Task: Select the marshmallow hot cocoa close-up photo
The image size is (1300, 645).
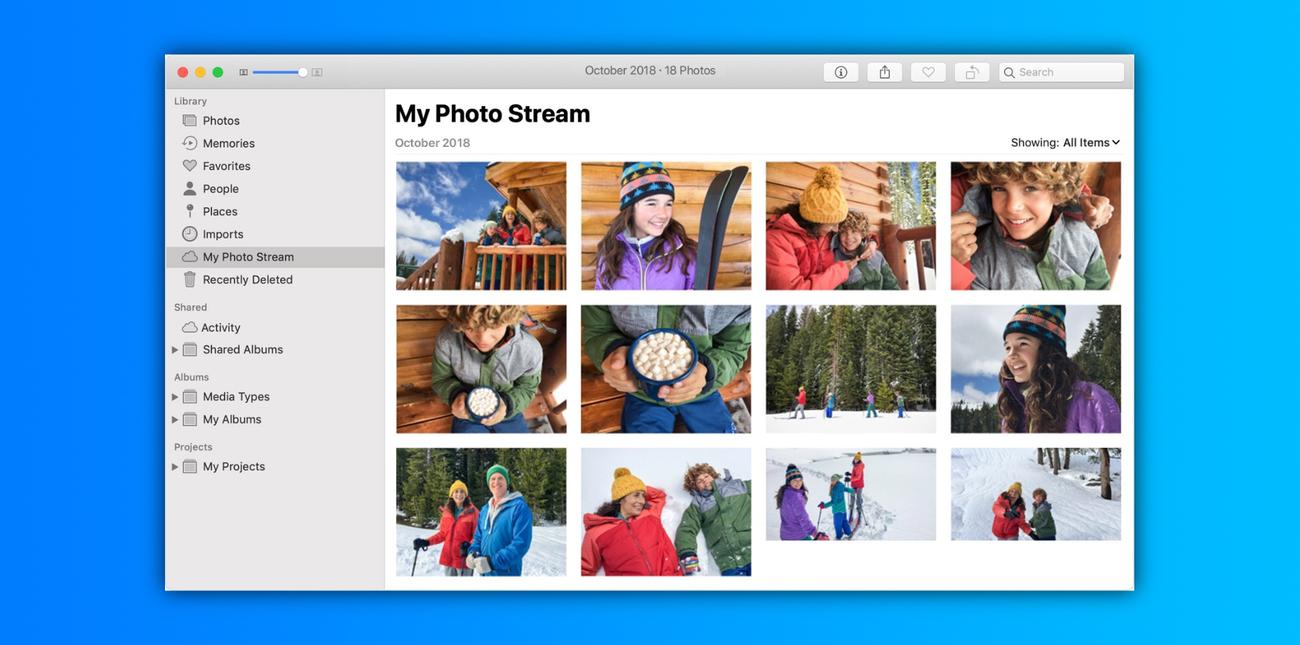Action: [x=666, y=369]
